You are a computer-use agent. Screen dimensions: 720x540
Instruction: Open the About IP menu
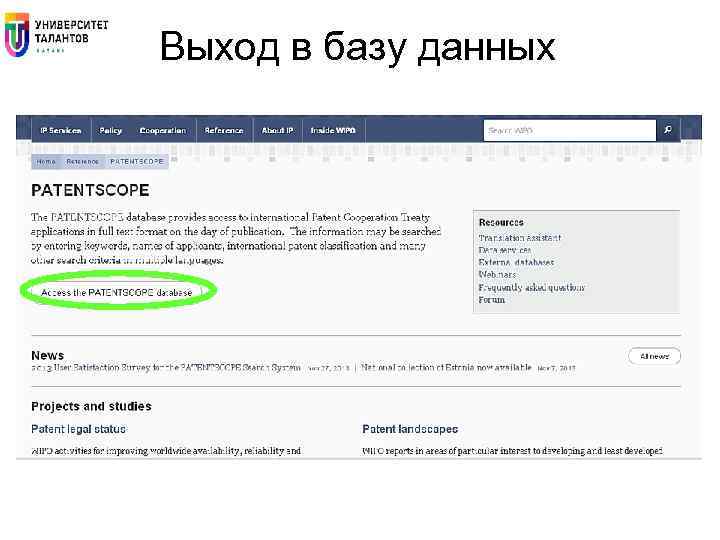point(277,131)
